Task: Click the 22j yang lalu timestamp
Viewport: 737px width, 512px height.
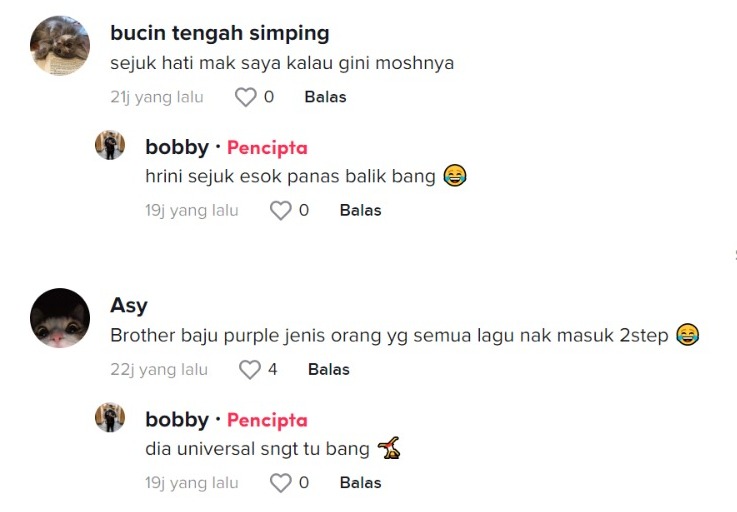Action: (159, 370)
